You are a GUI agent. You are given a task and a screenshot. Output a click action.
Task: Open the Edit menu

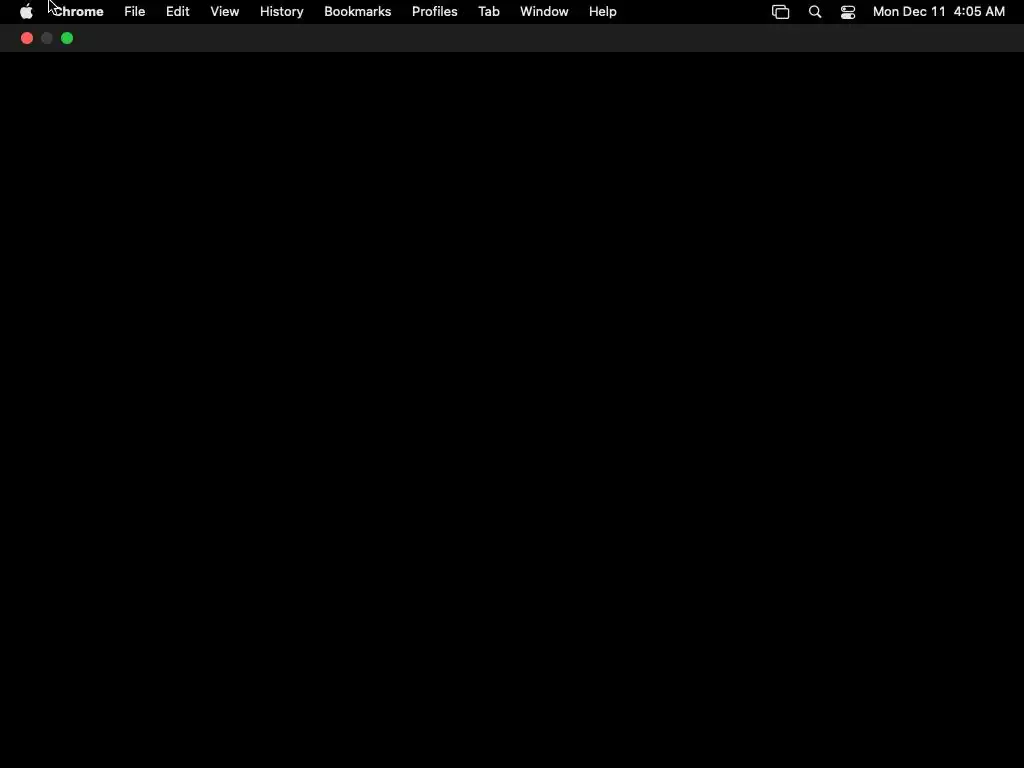click(x=178, y=12)
